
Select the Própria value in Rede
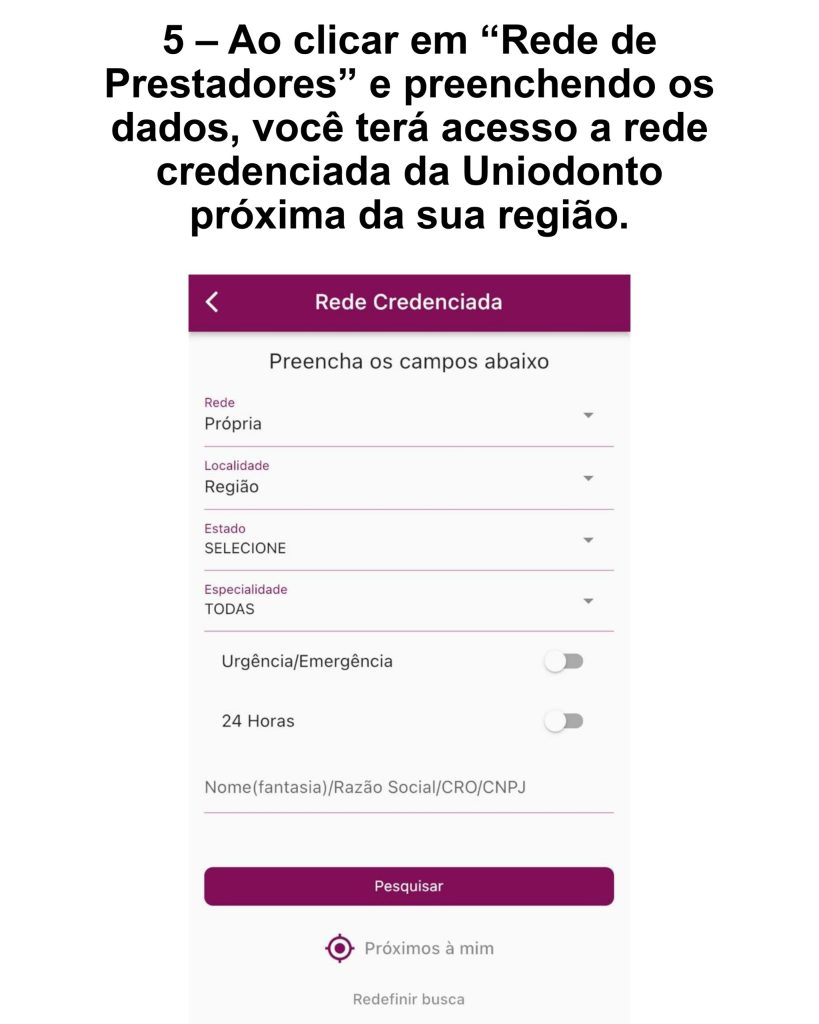pos(233,424)
